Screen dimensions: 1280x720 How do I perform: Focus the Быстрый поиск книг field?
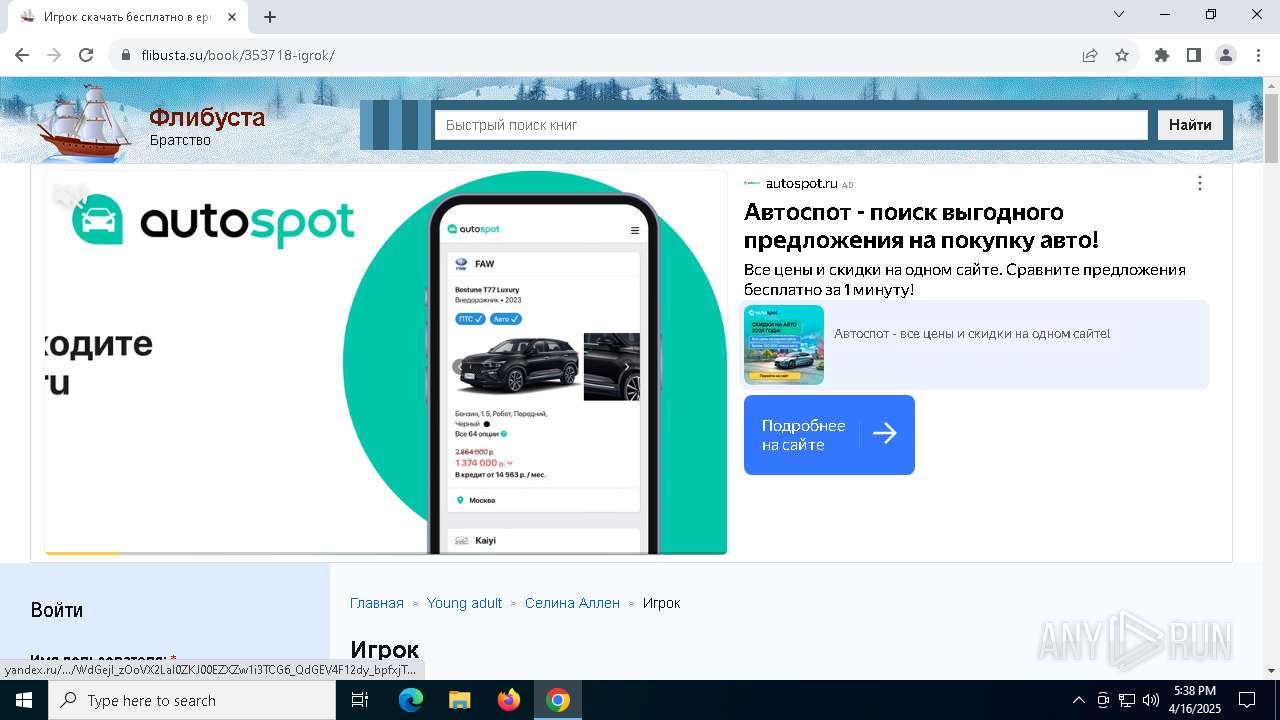click(791, 125)
